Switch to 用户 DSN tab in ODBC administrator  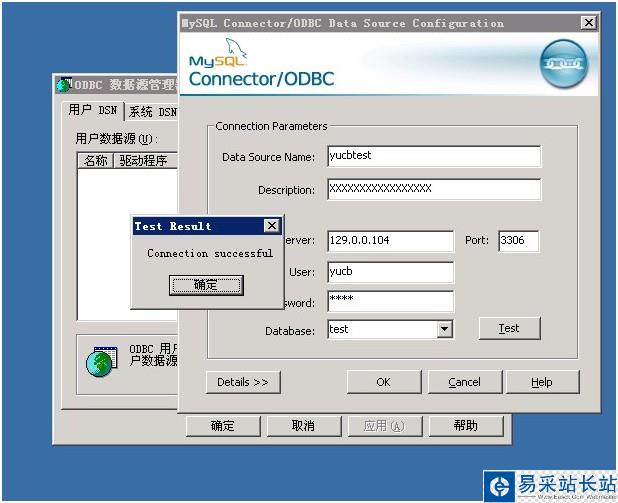click(x=93, y=110)
